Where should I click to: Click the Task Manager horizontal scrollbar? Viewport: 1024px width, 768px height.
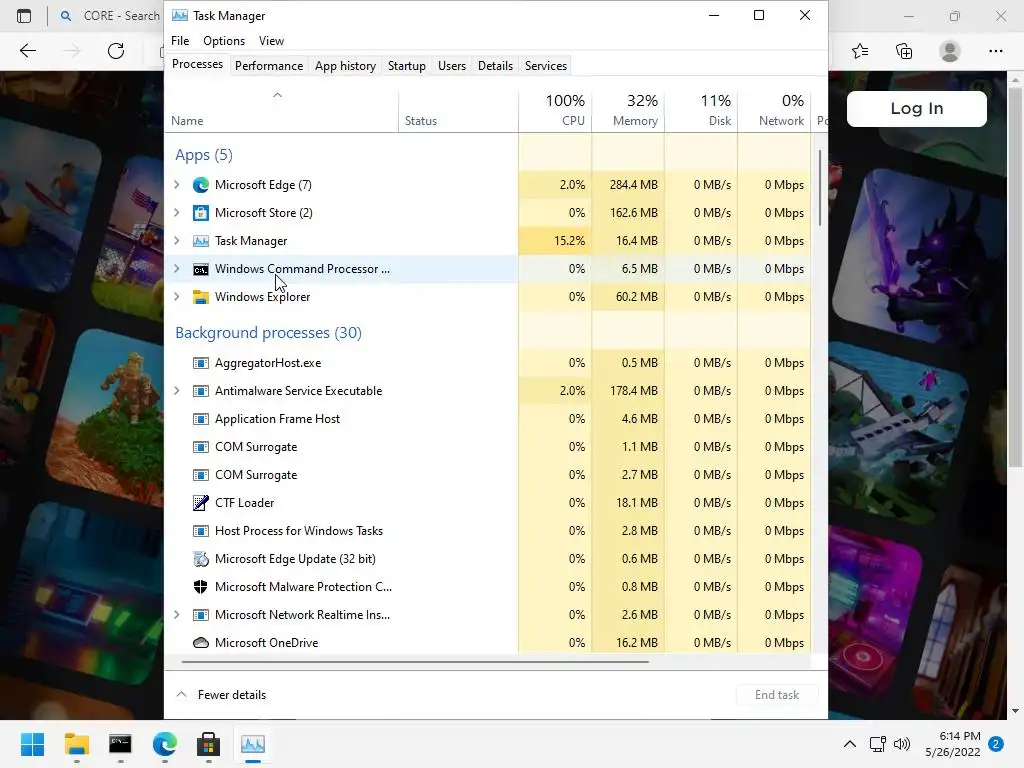click(415, 662)
